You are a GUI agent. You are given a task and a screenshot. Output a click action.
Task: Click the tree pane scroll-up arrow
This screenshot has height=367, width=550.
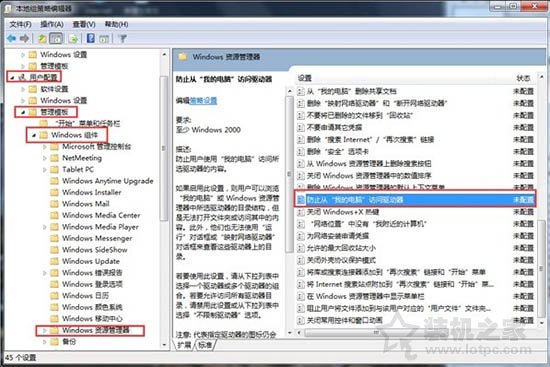tap(164, 55)
